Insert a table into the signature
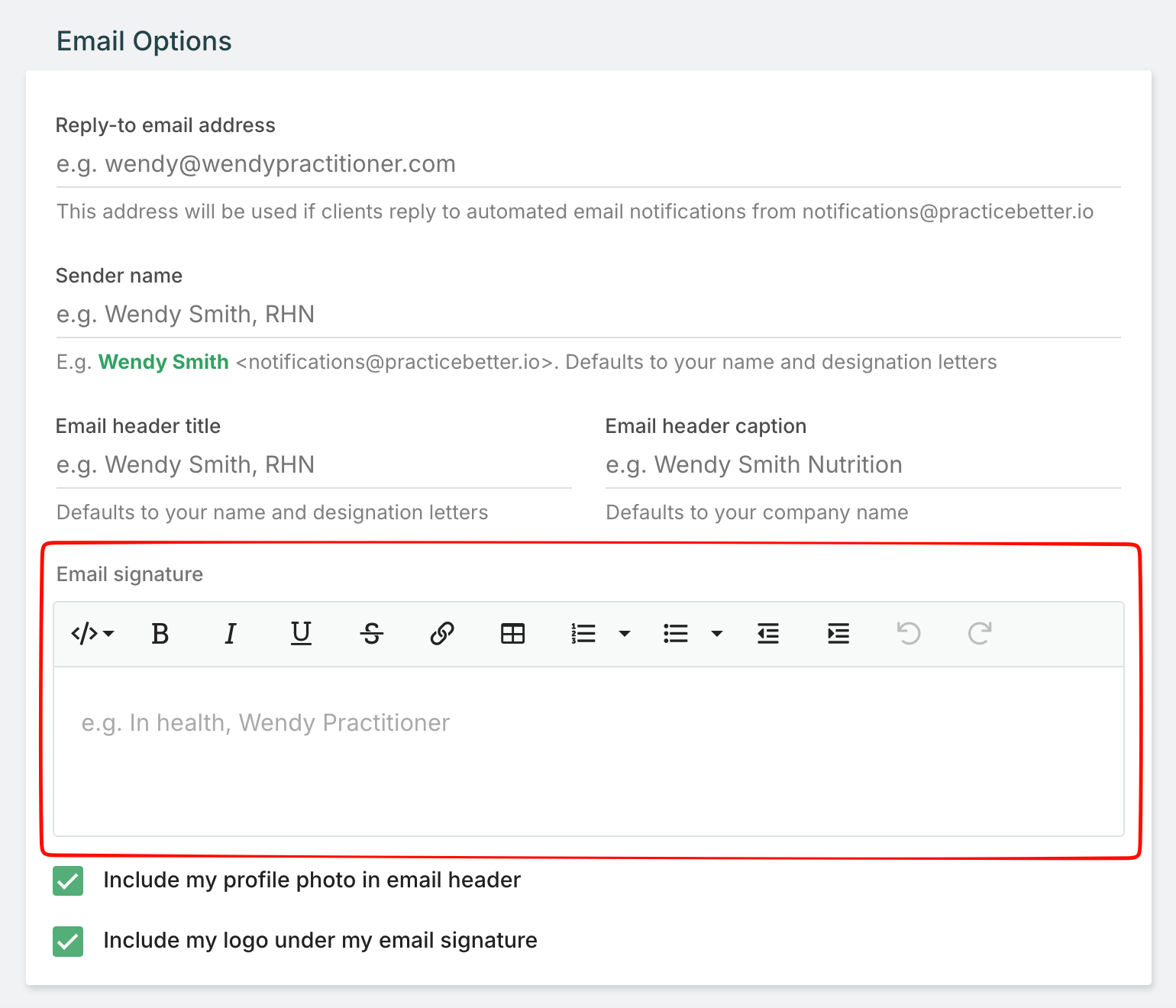The width and height of the screenshot is (1176, 1008). [x=512, y=634]
